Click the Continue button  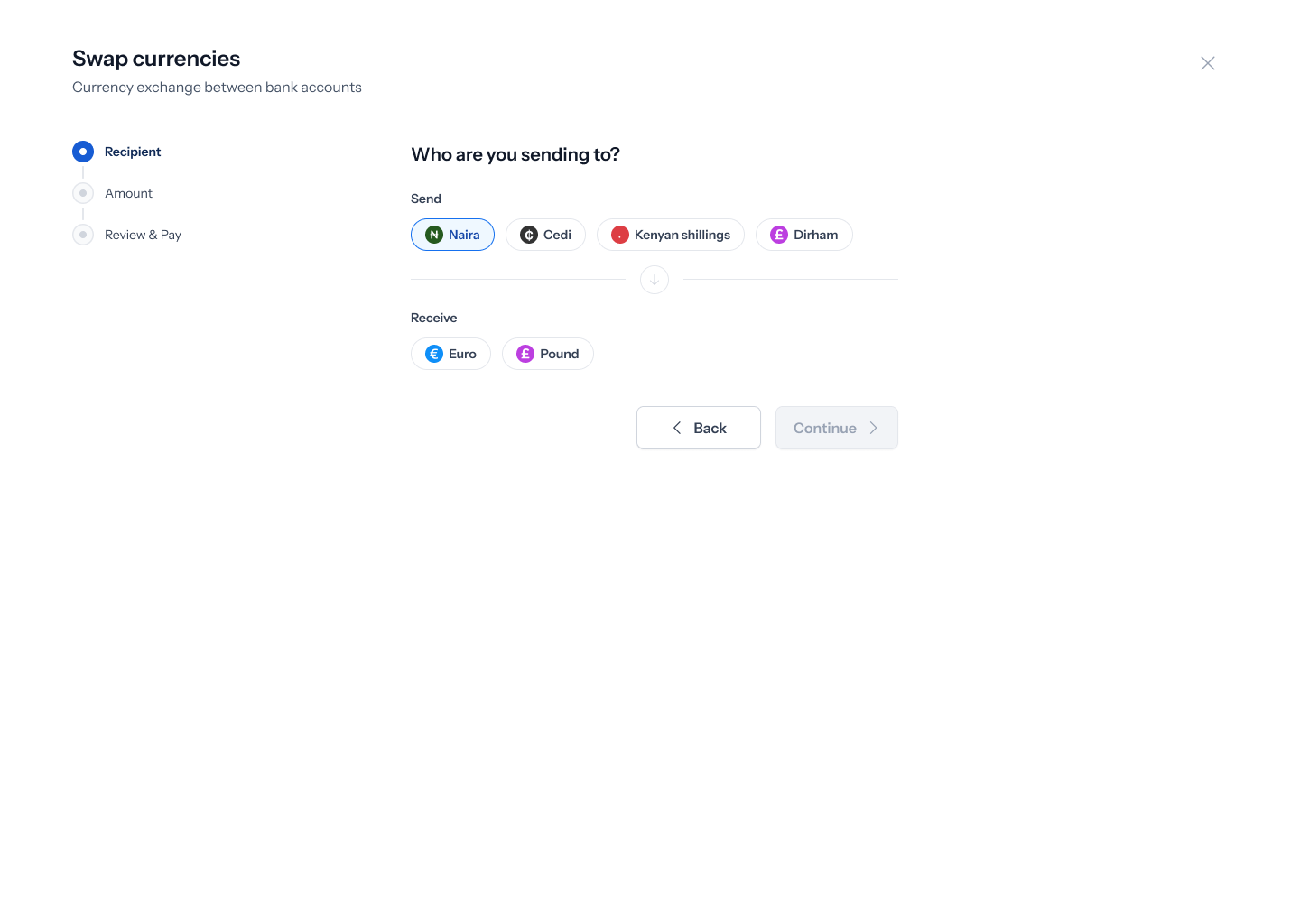pos(837,428)
